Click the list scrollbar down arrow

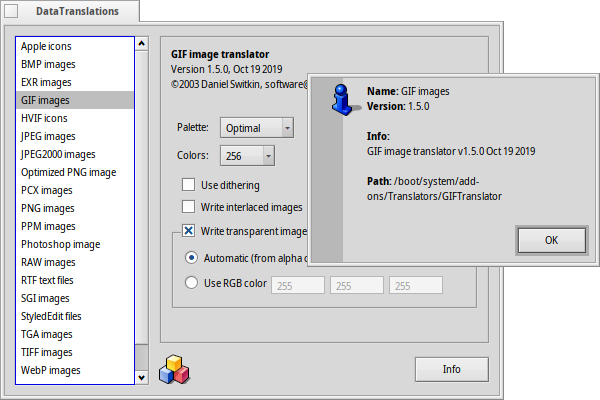[141, 377]
